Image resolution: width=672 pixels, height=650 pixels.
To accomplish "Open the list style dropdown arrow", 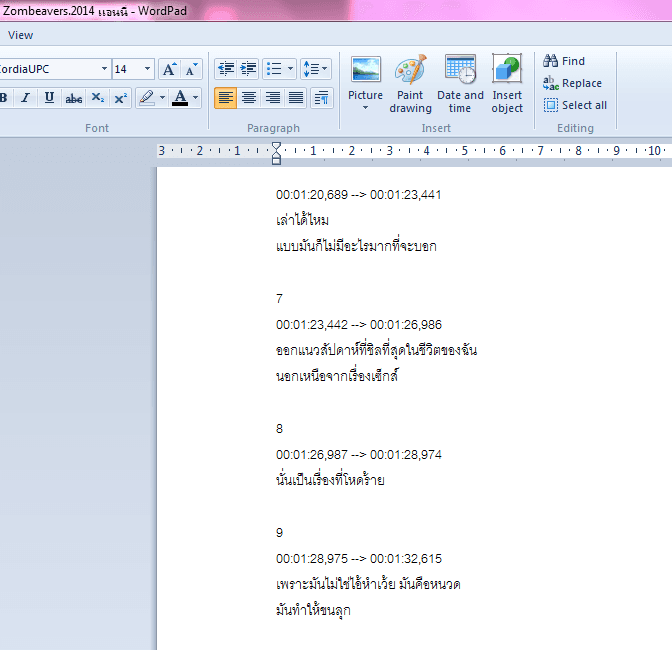I will (x=291, y=69).
